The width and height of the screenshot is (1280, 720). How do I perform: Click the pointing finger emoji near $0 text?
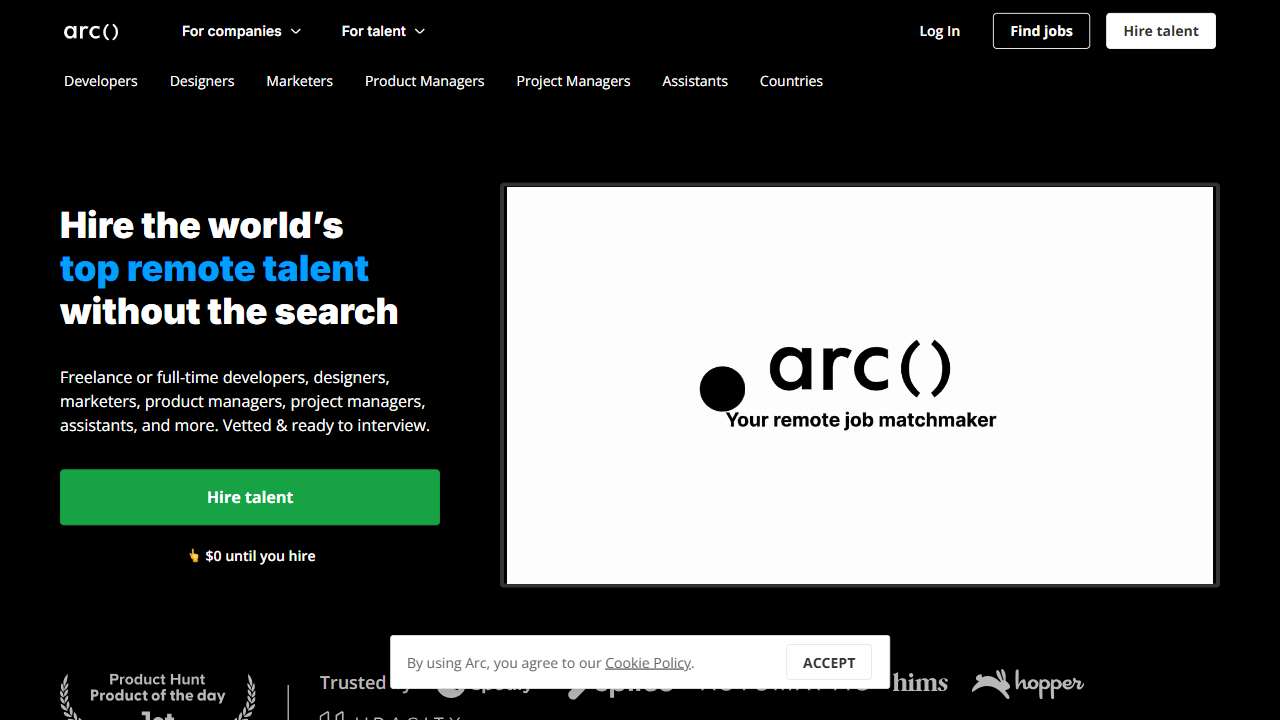pyautogui.click(x=192, y=555)
